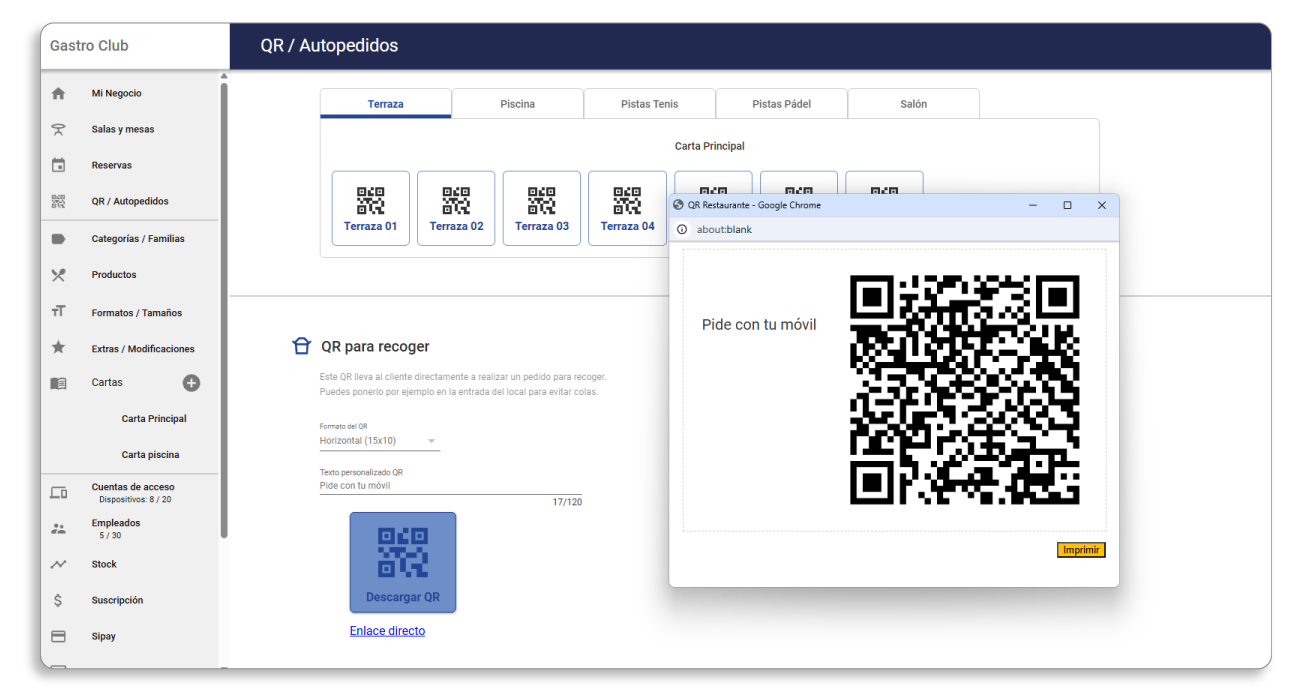This screenshot has width=1312, height=692.
Task: Open Productos in sidebar
Action: (114, 275)
